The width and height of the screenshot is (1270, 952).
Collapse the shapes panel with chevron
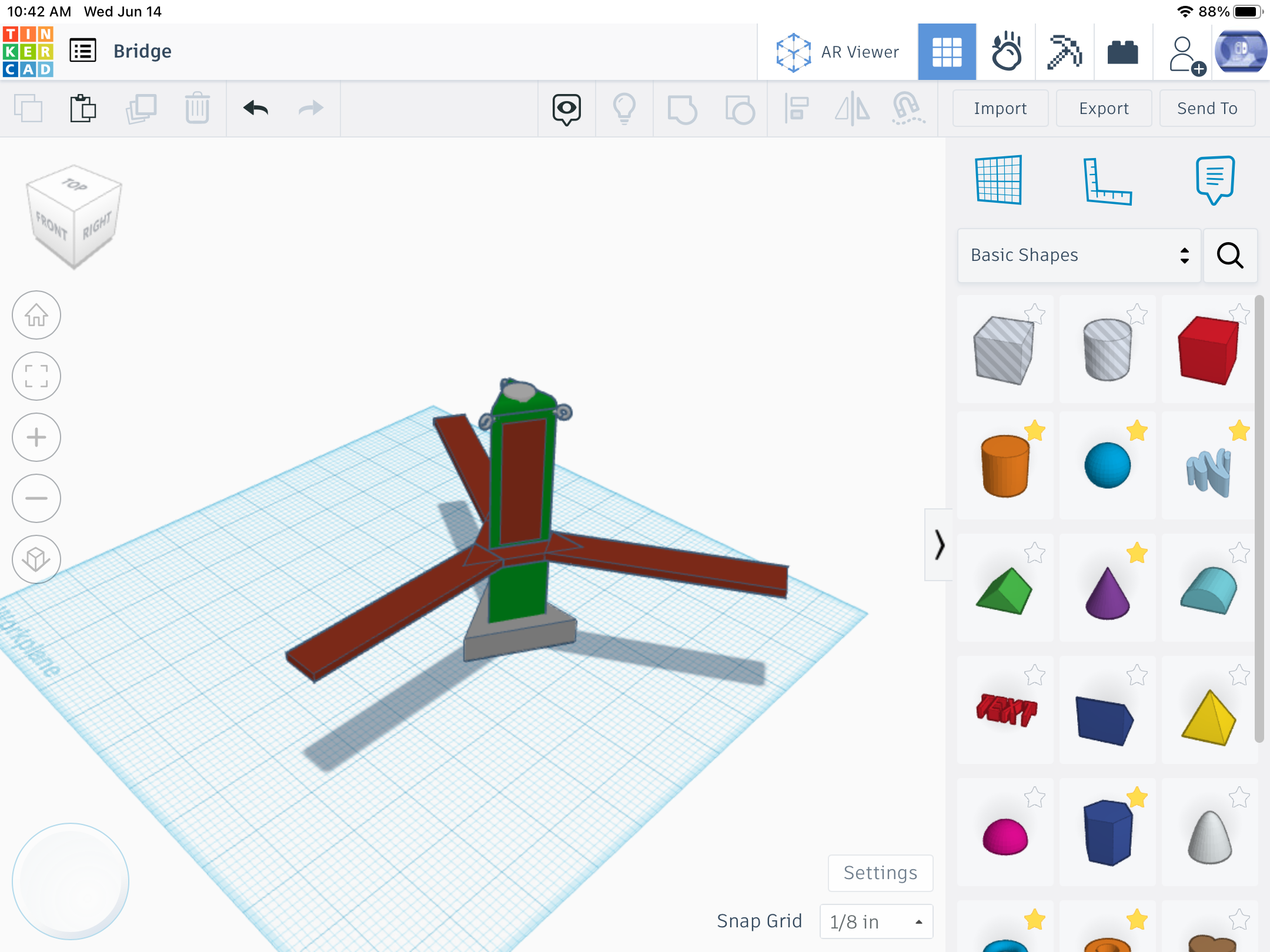pos(939,545)
